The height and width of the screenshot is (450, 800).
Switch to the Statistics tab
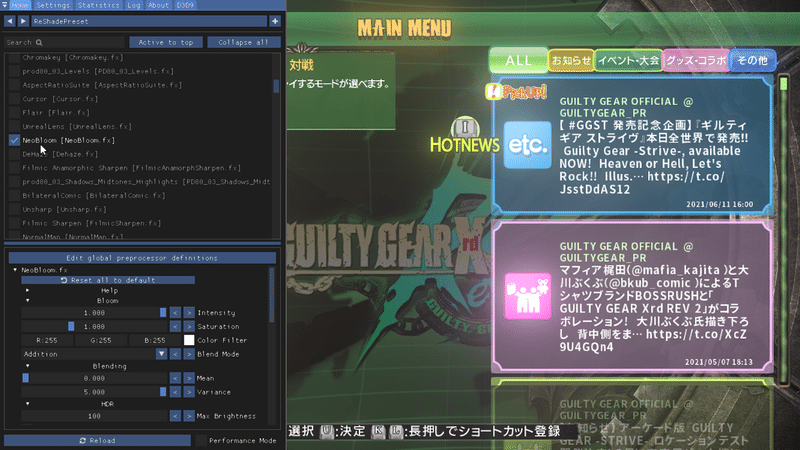(98, 5)
